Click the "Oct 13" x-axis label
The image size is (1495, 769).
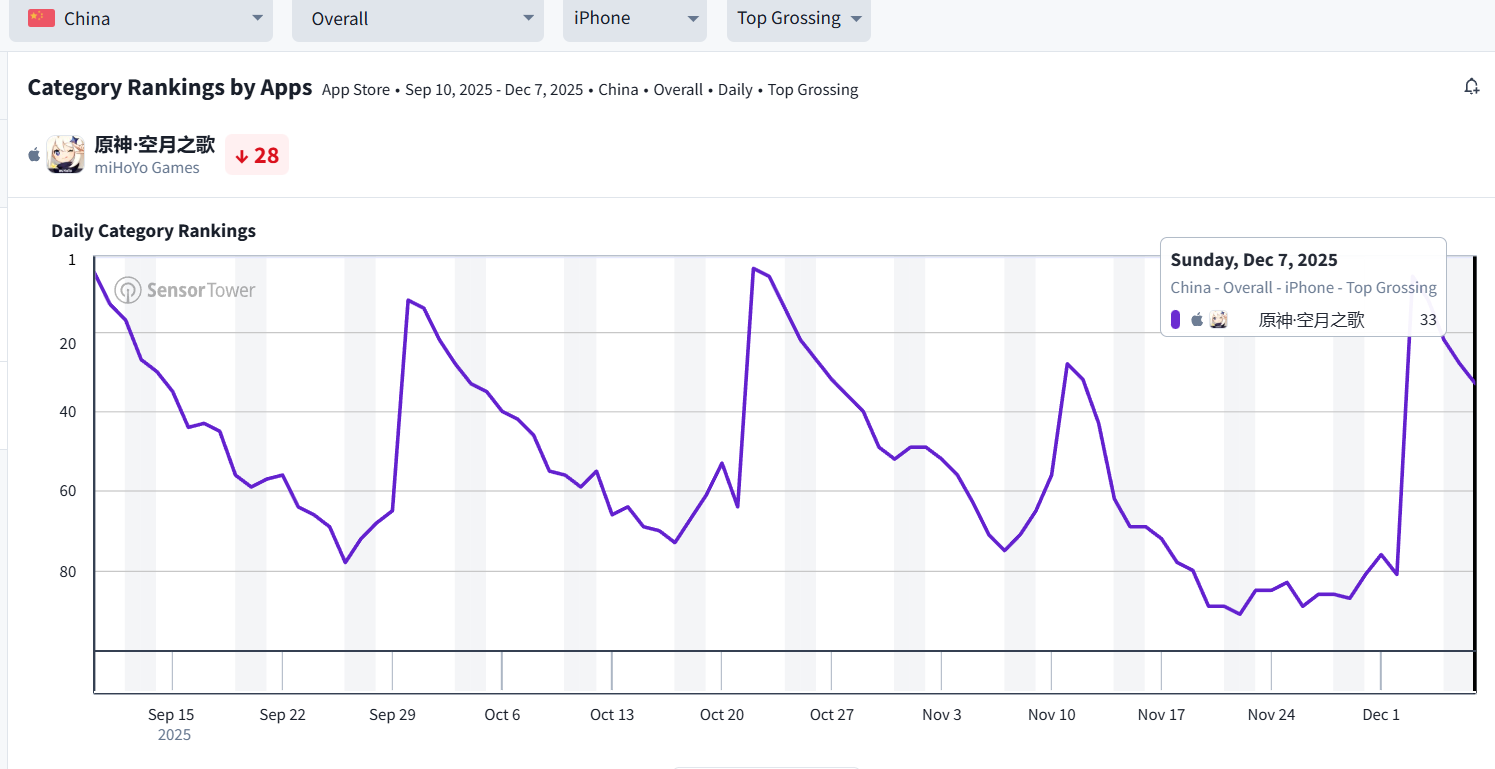point(612,715)
